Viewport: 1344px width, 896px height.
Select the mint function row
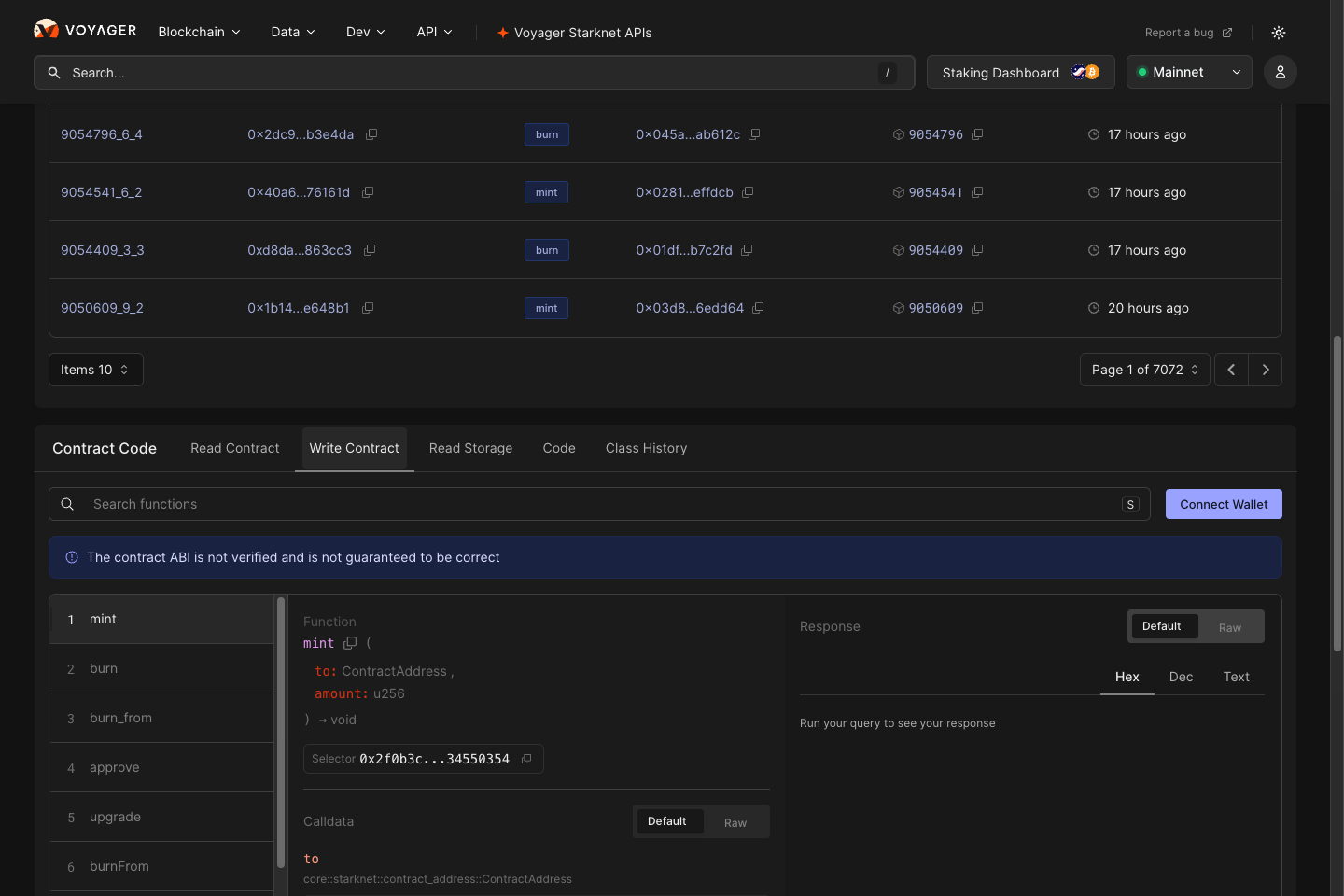161,619
